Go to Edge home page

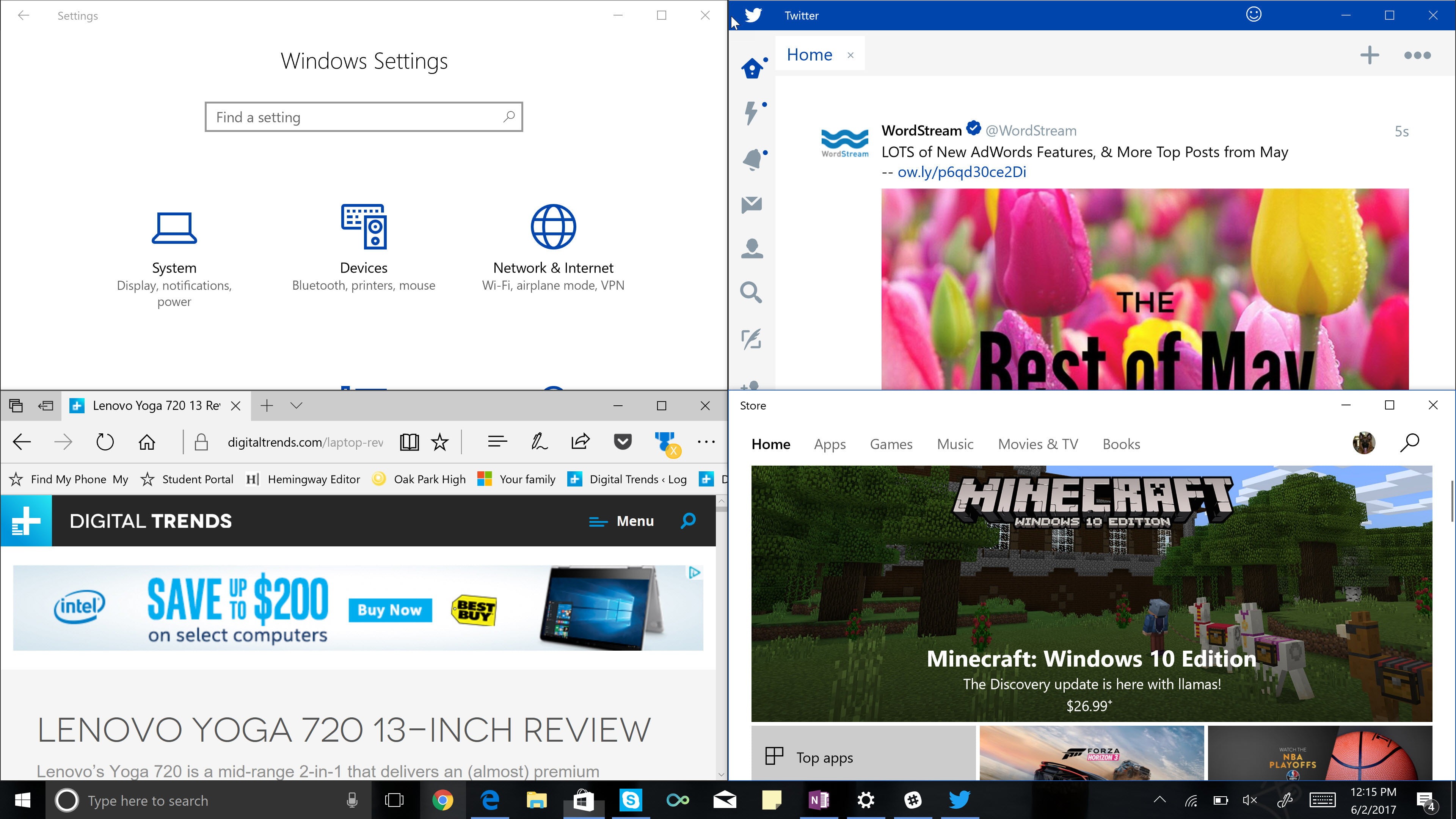point(147,441)
